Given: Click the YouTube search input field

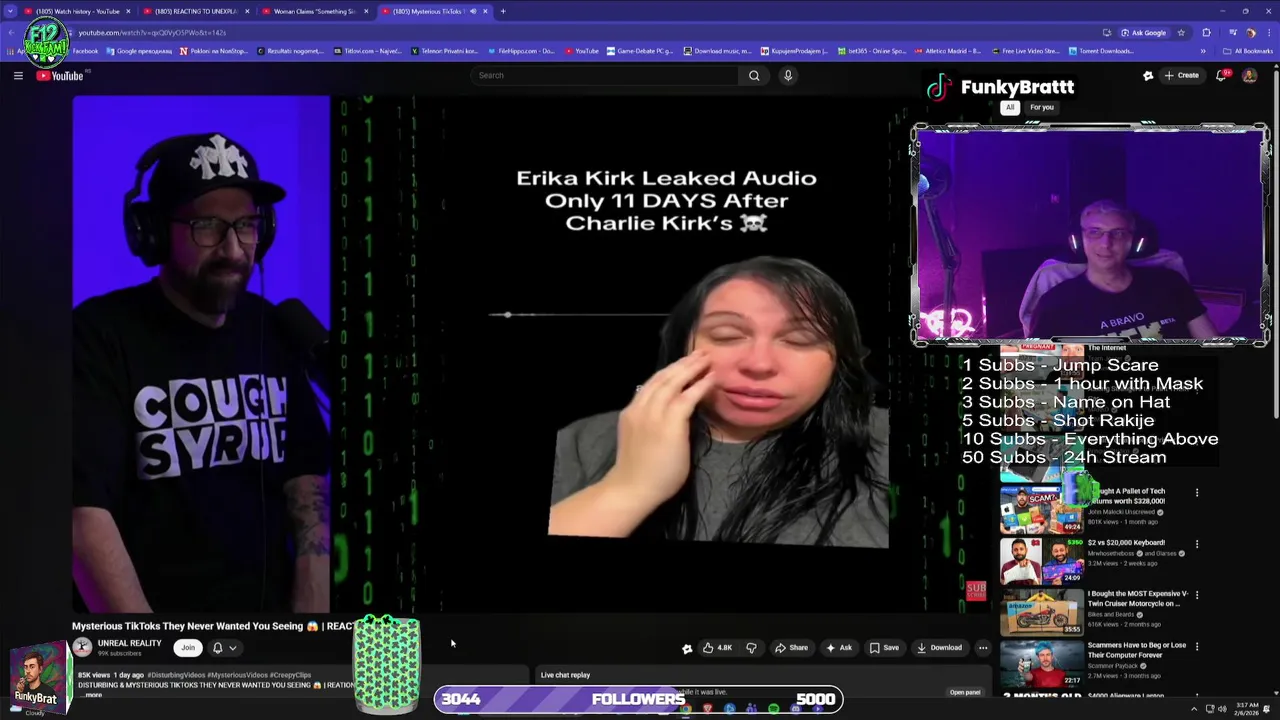Looking at the screenshot, I should pos(605,75).
